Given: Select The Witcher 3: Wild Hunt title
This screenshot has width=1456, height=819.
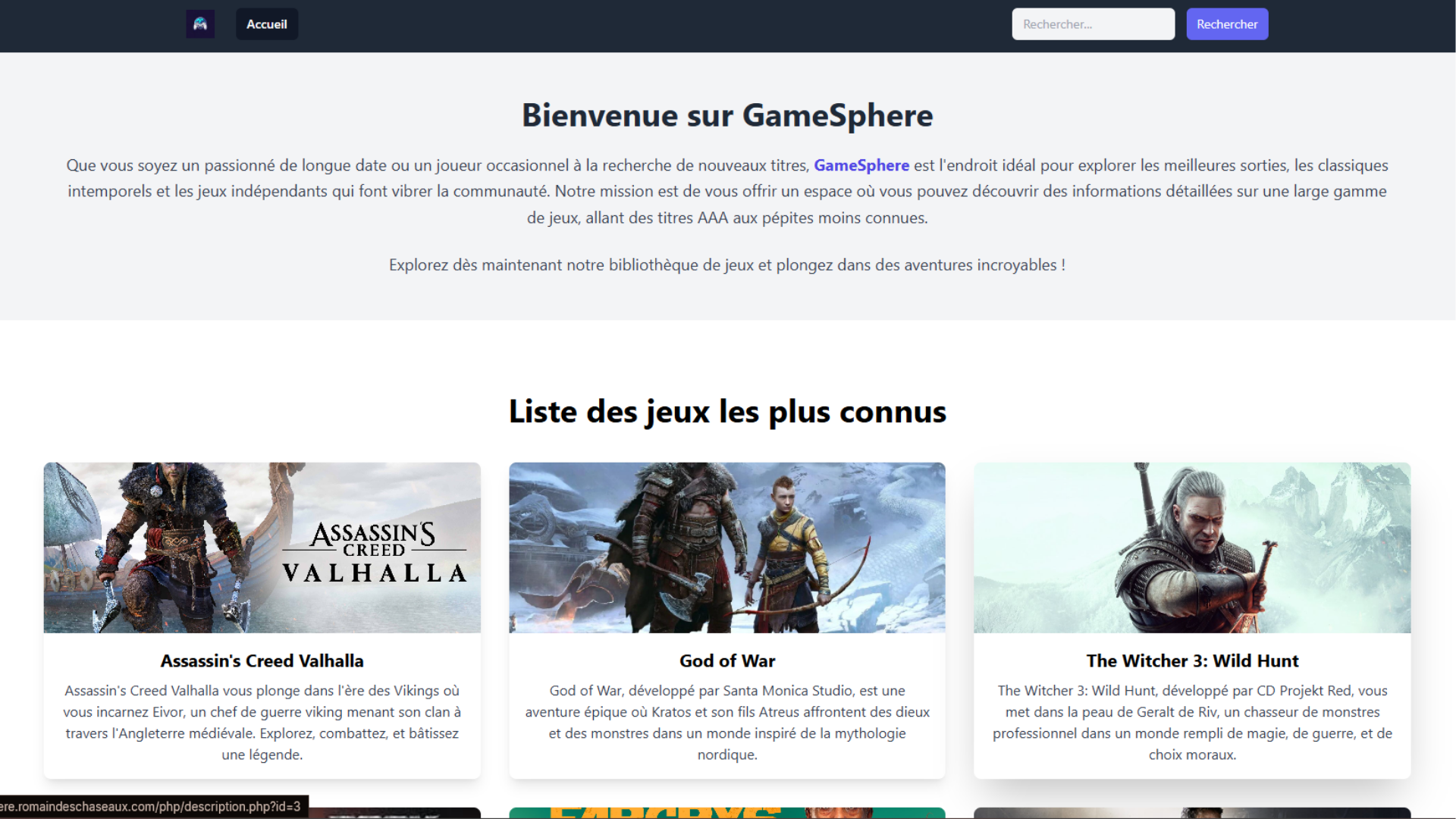Looking at the screenshot, I should coord(1192,661).
